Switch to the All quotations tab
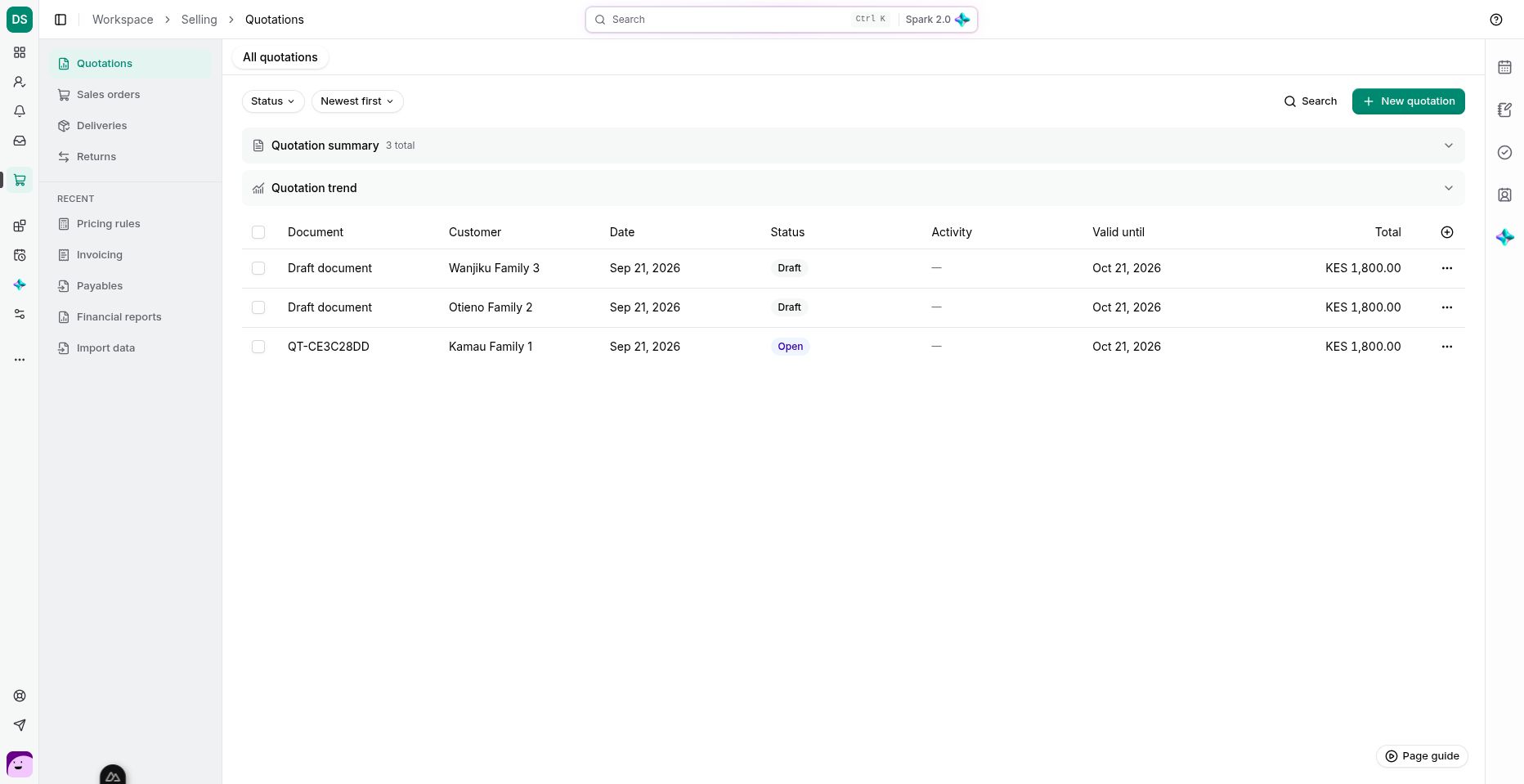This screenshot has width=1524, height=784. pyautogui.click(x=280, y=57)
